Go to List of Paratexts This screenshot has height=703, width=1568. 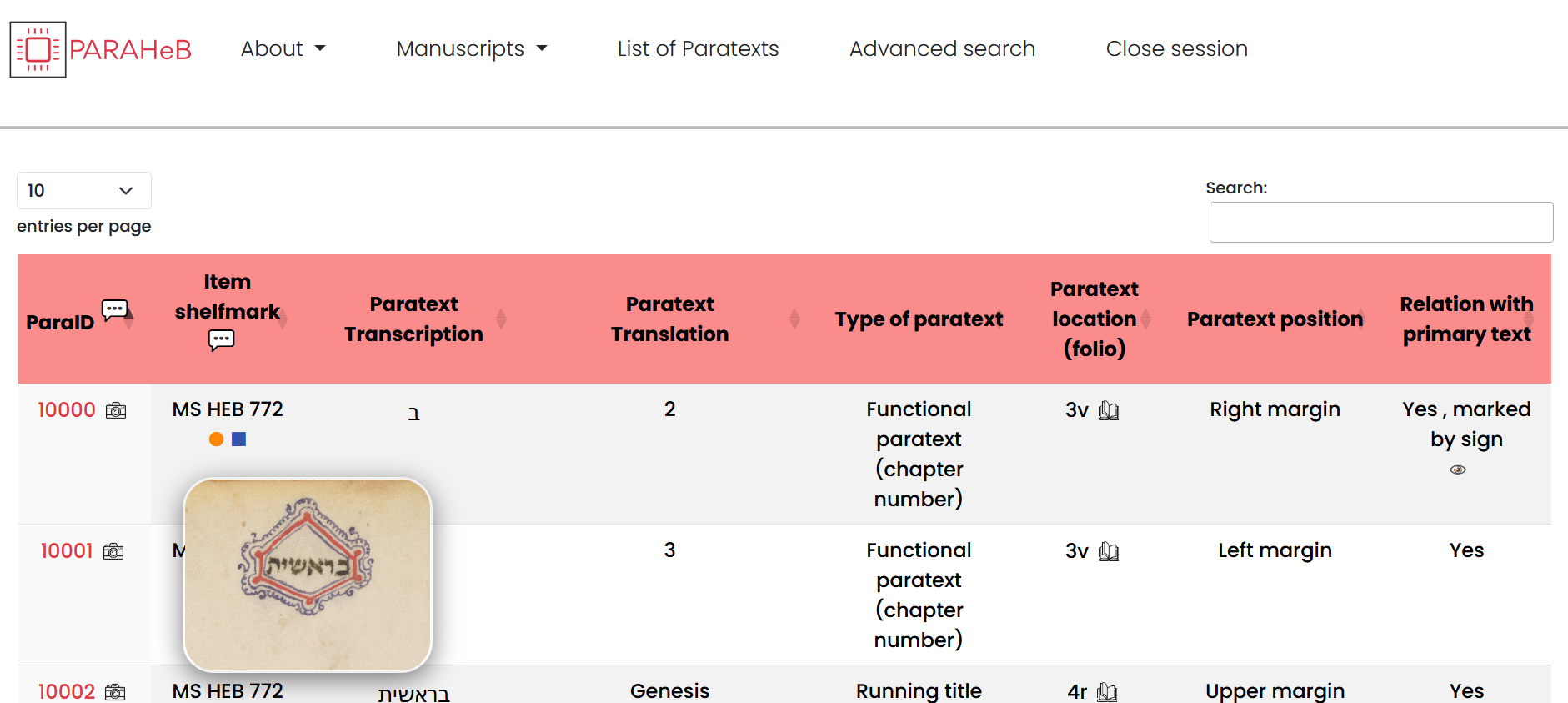698,48
